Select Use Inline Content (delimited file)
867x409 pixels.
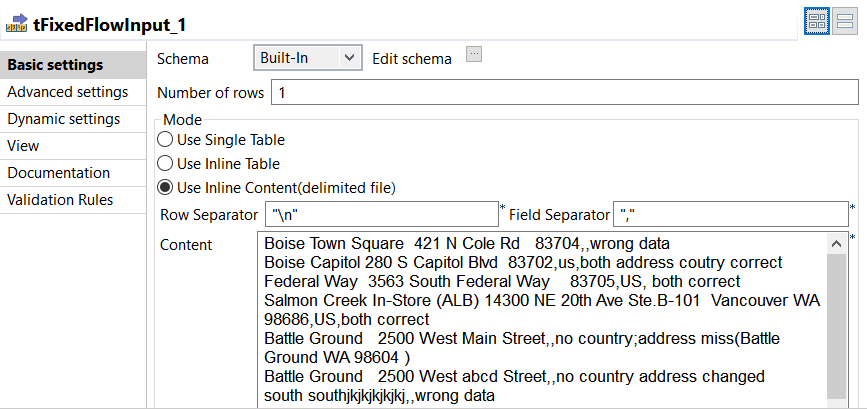tap(165, 187)
